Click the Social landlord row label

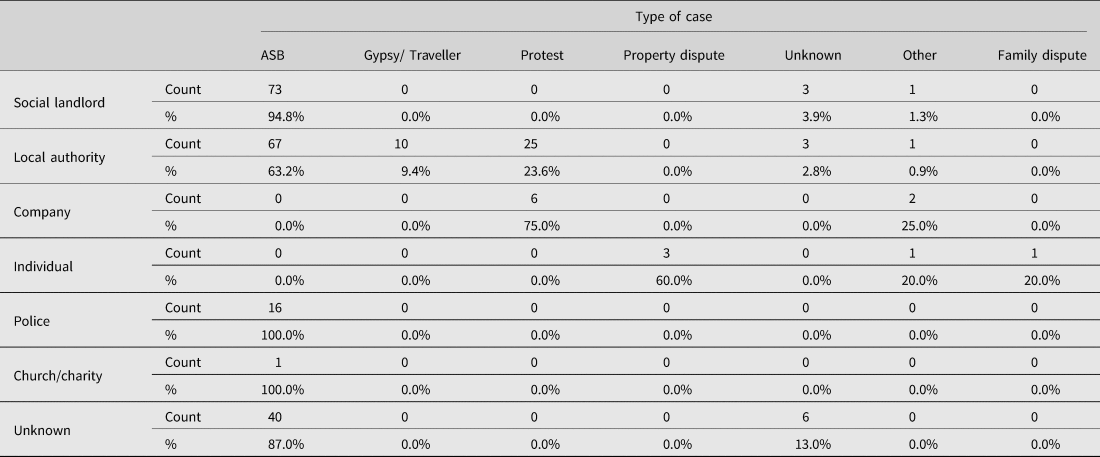[60, 102]
